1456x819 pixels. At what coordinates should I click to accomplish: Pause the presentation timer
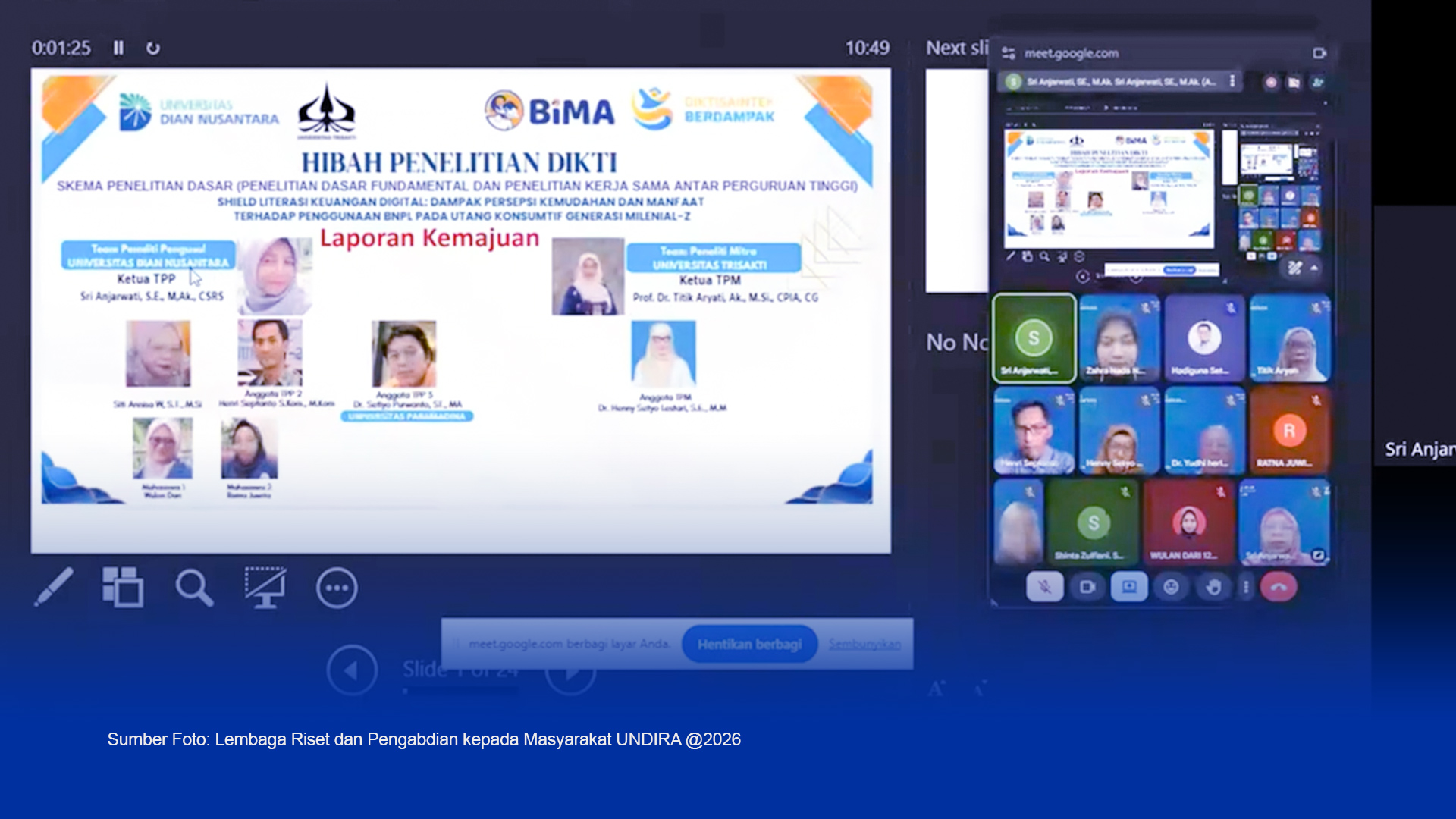[x=118, y=48]
